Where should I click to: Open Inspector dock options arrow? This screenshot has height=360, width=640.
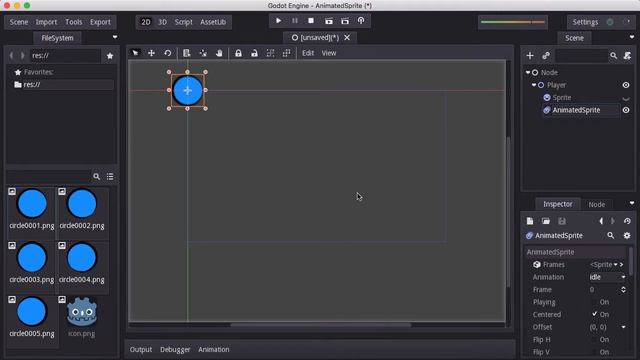[632, 203]
